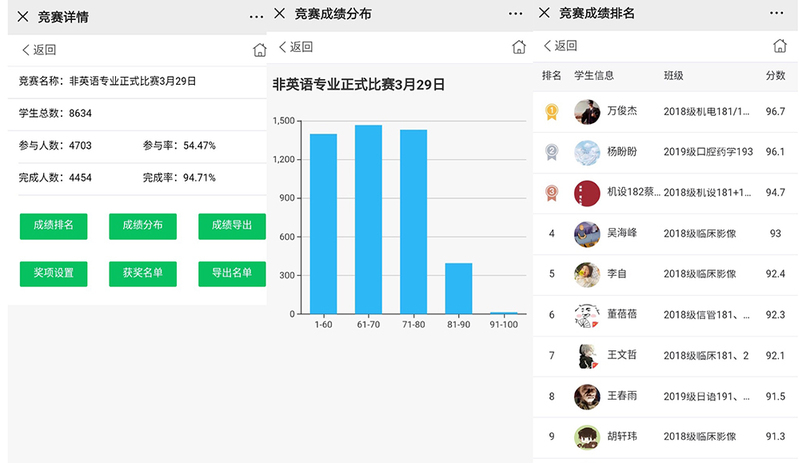The height and width of the screenshot is (463, 799).
Task: Click the bronze third-place medal icon
Action: click(x=551, y=192)
